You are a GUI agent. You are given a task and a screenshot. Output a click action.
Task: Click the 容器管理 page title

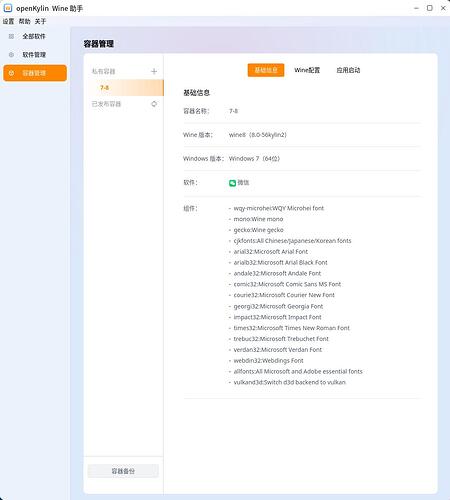click(99, 44)
